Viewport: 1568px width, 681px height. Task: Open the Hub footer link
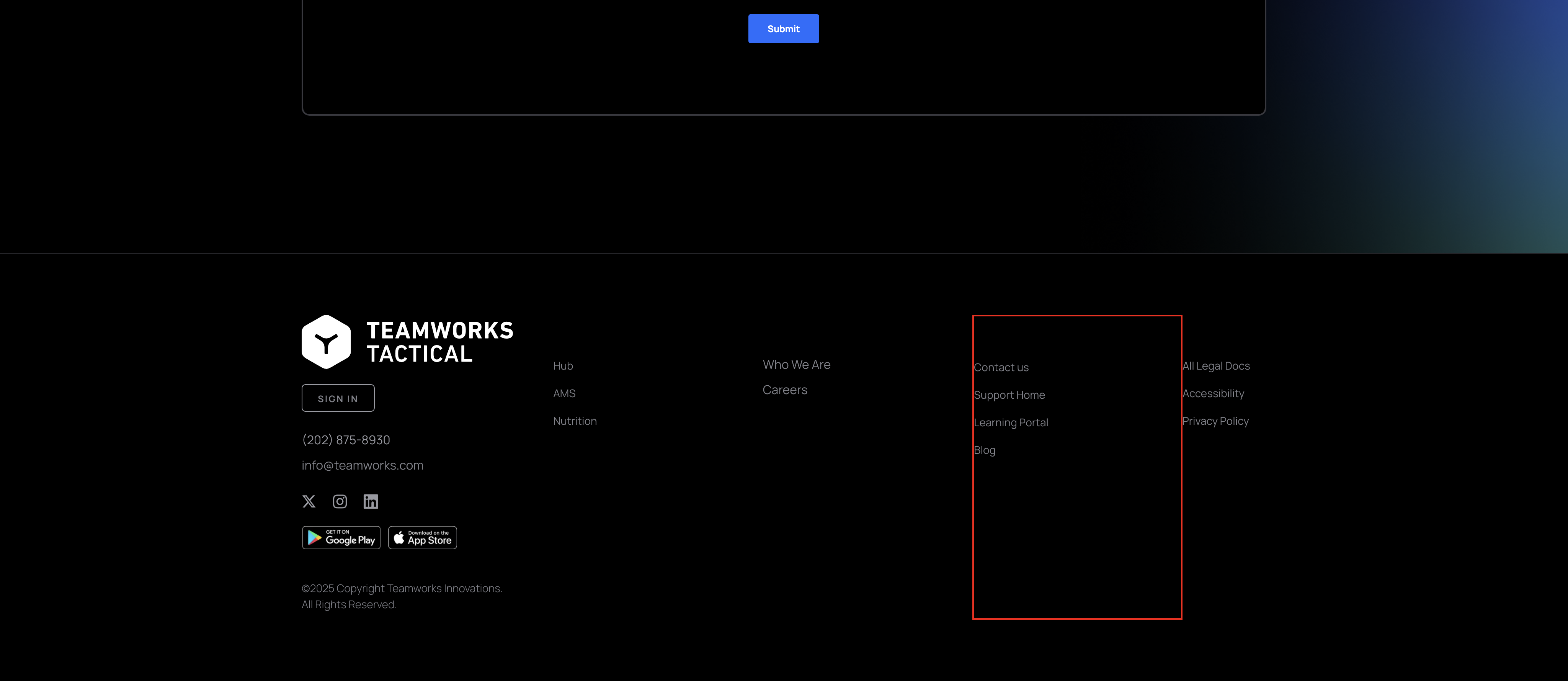(x=563, y=366)
